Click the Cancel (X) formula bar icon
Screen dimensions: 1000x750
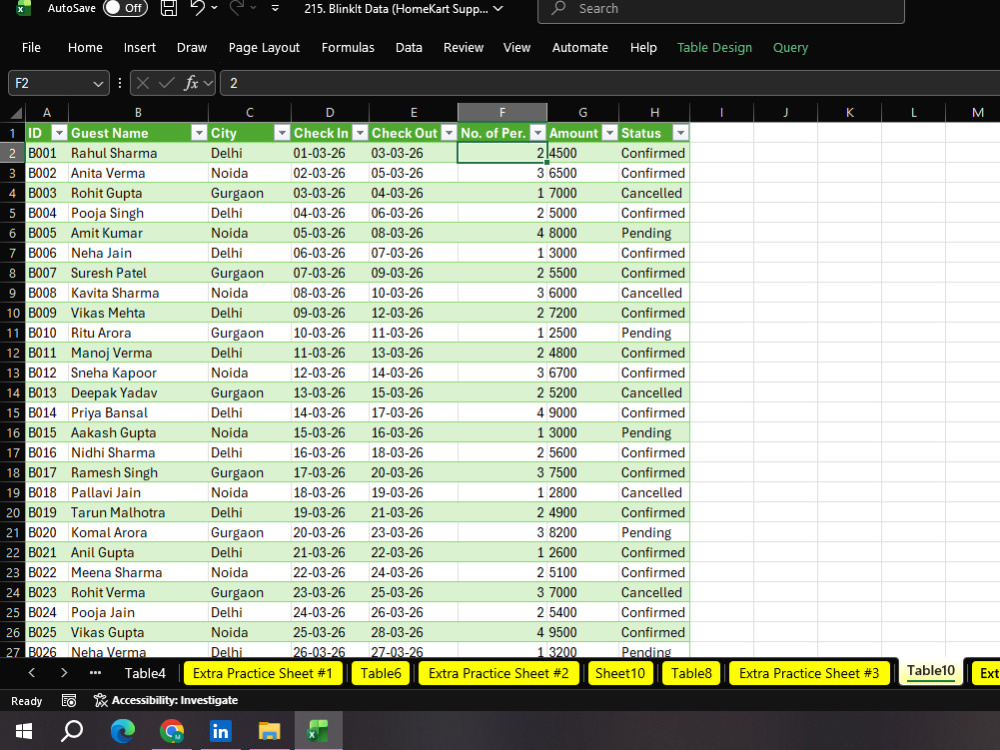(x=143, y=84)
